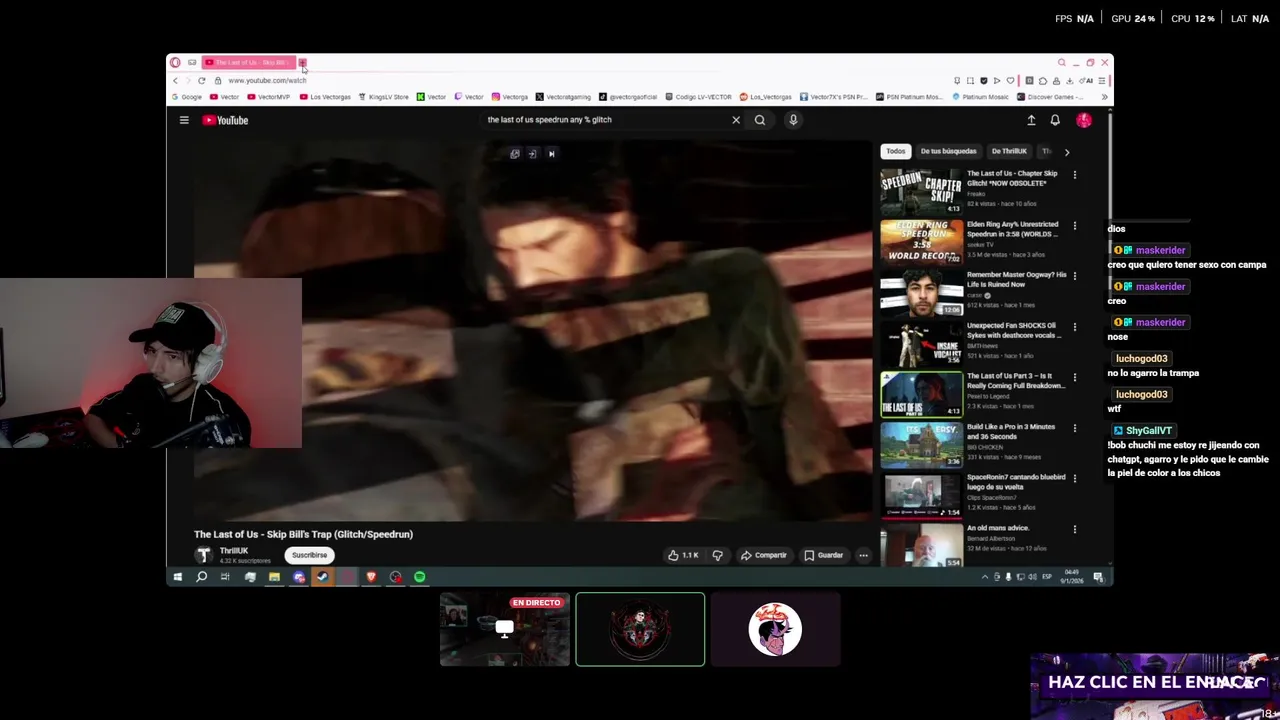The image size is (1280, 720).
Task: Open the Opera snapshot tool icon
Action: [970, 80]
